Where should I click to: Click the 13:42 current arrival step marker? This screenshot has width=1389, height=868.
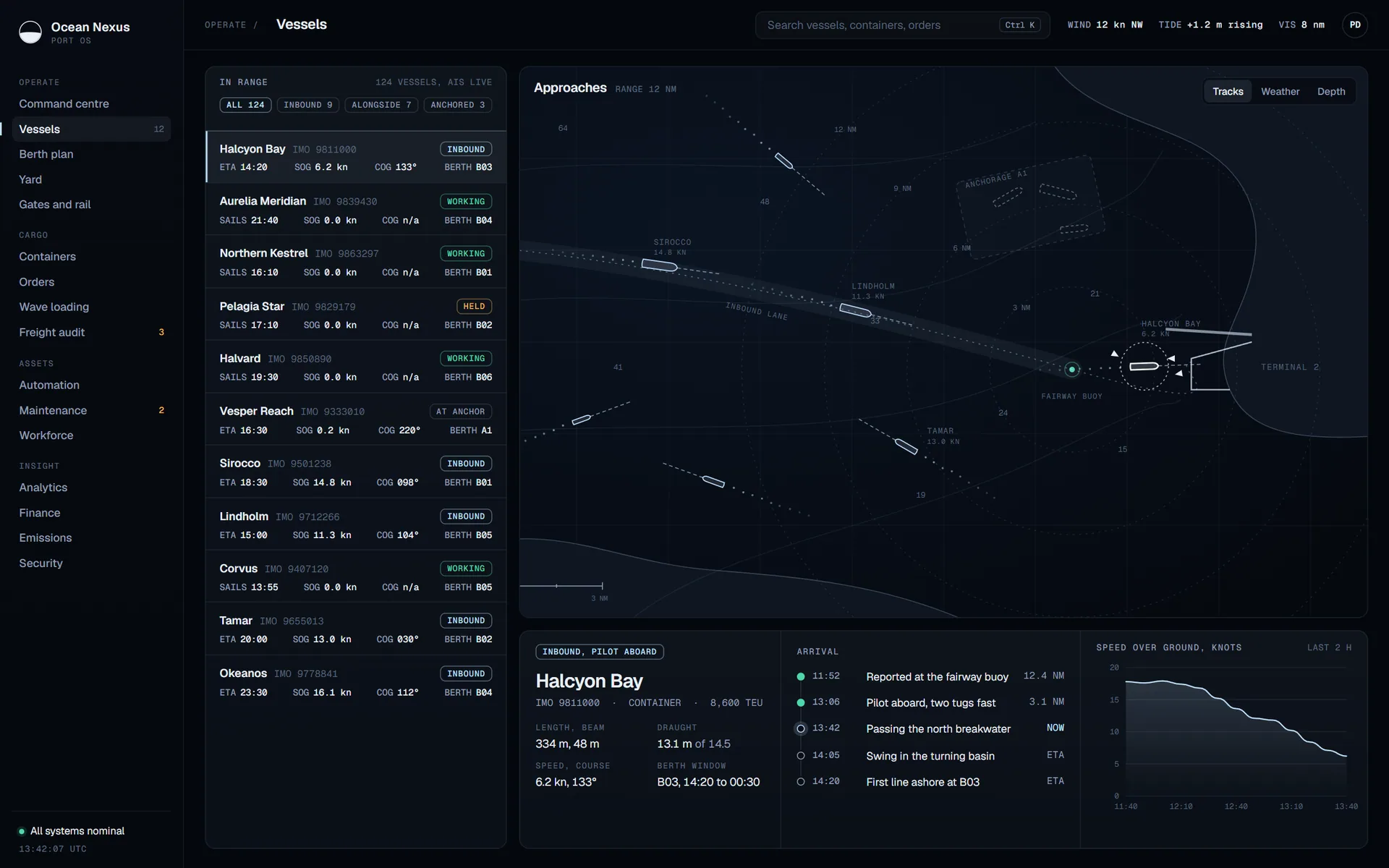(801, 728)
